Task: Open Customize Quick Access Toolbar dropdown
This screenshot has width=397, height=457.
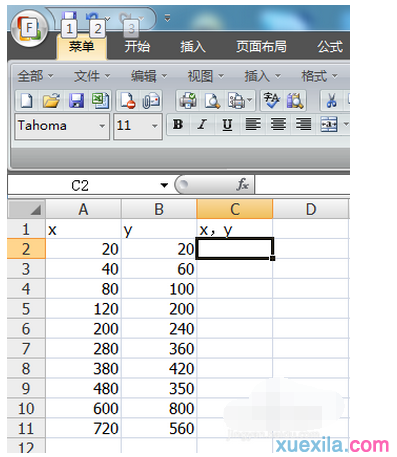Action: click(x=168, y=18)
